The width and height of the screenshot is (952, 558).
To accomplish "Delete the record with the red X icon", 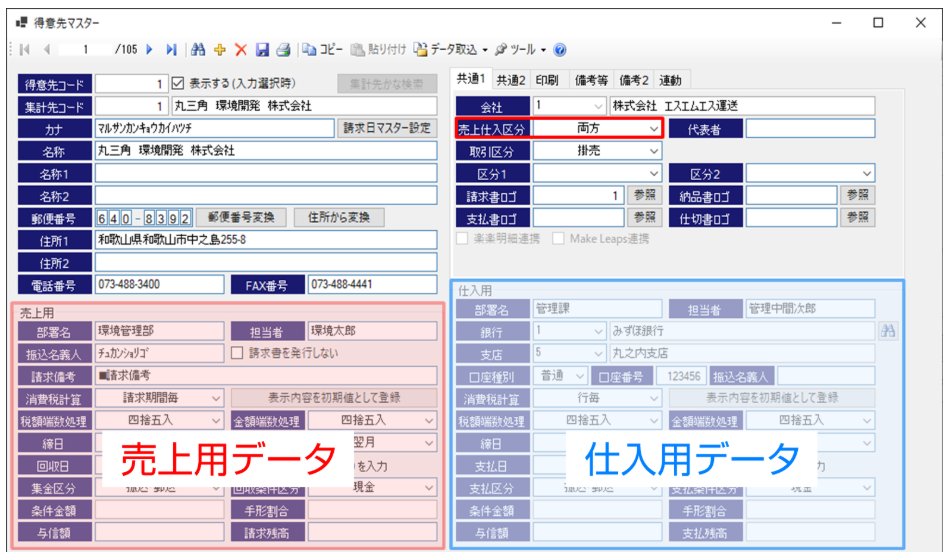I will tap(241, 50).
